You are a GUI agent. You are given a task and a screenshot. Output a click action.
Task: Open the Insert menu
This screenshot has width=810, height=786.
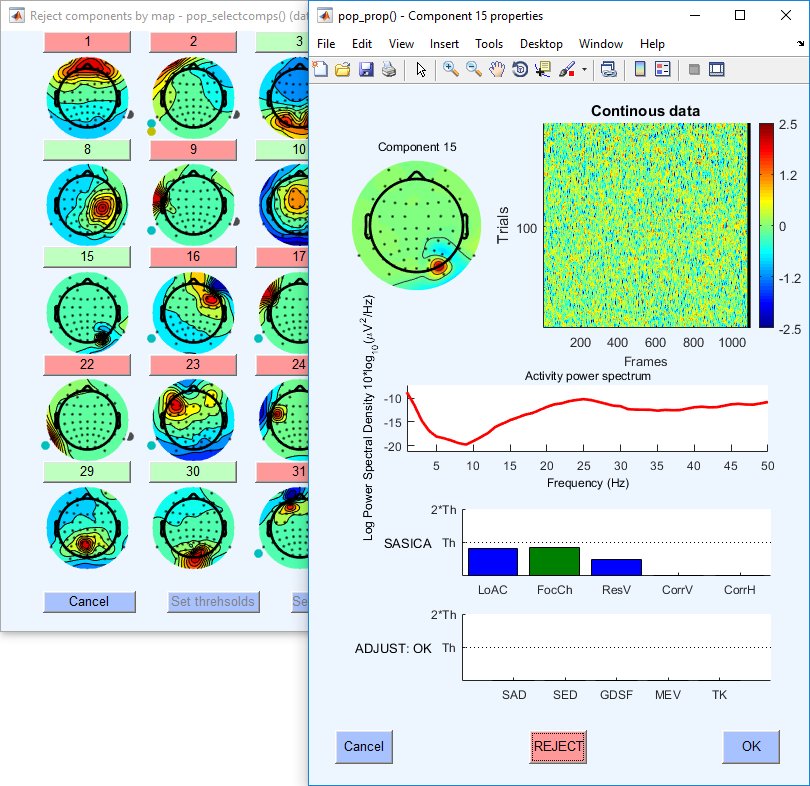[445, 44]
